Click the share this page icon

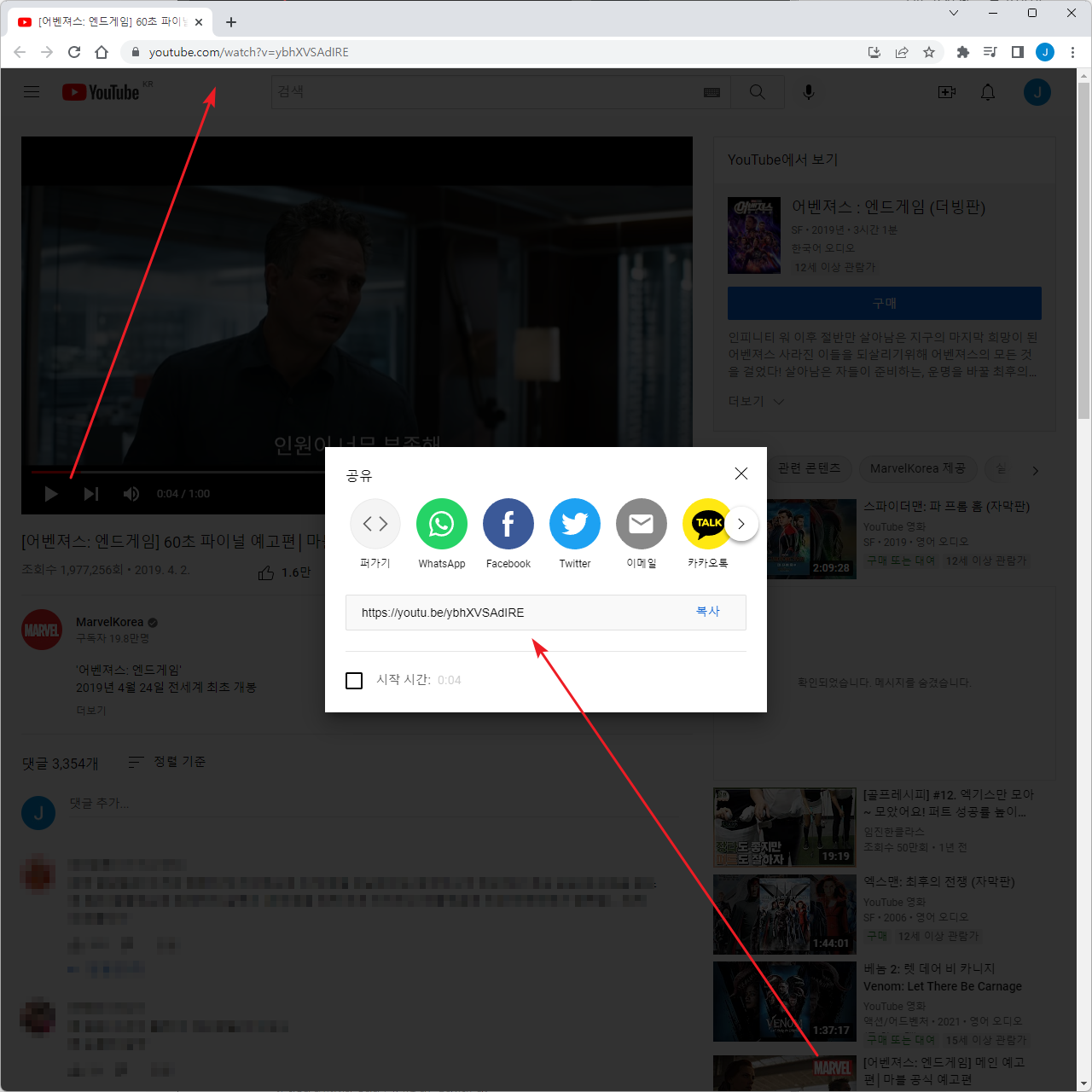(x=902, y=52)
